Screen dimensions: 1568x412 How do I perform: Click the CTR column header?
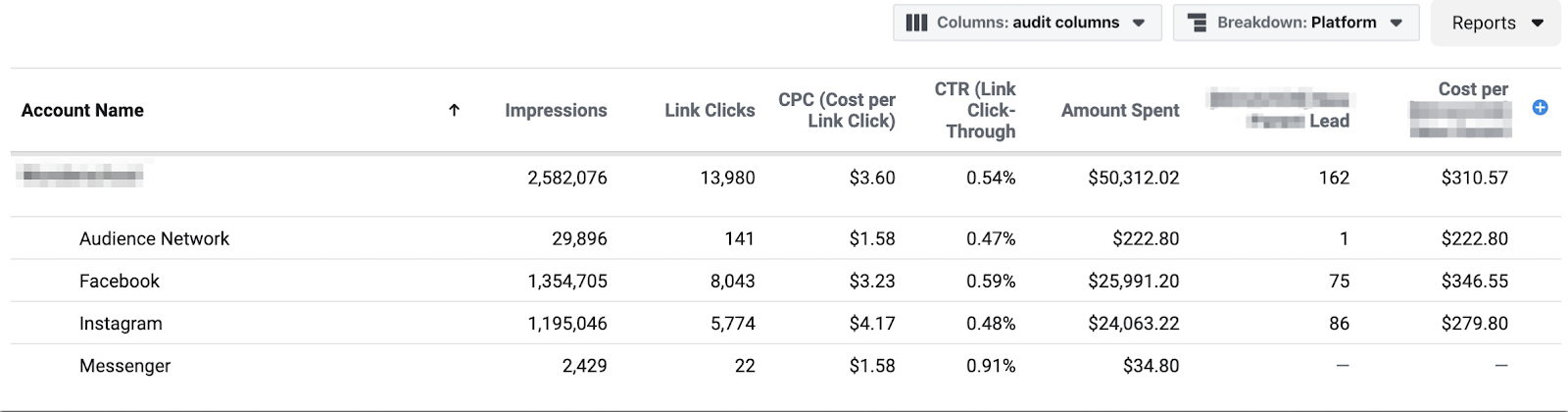point(975,110)
